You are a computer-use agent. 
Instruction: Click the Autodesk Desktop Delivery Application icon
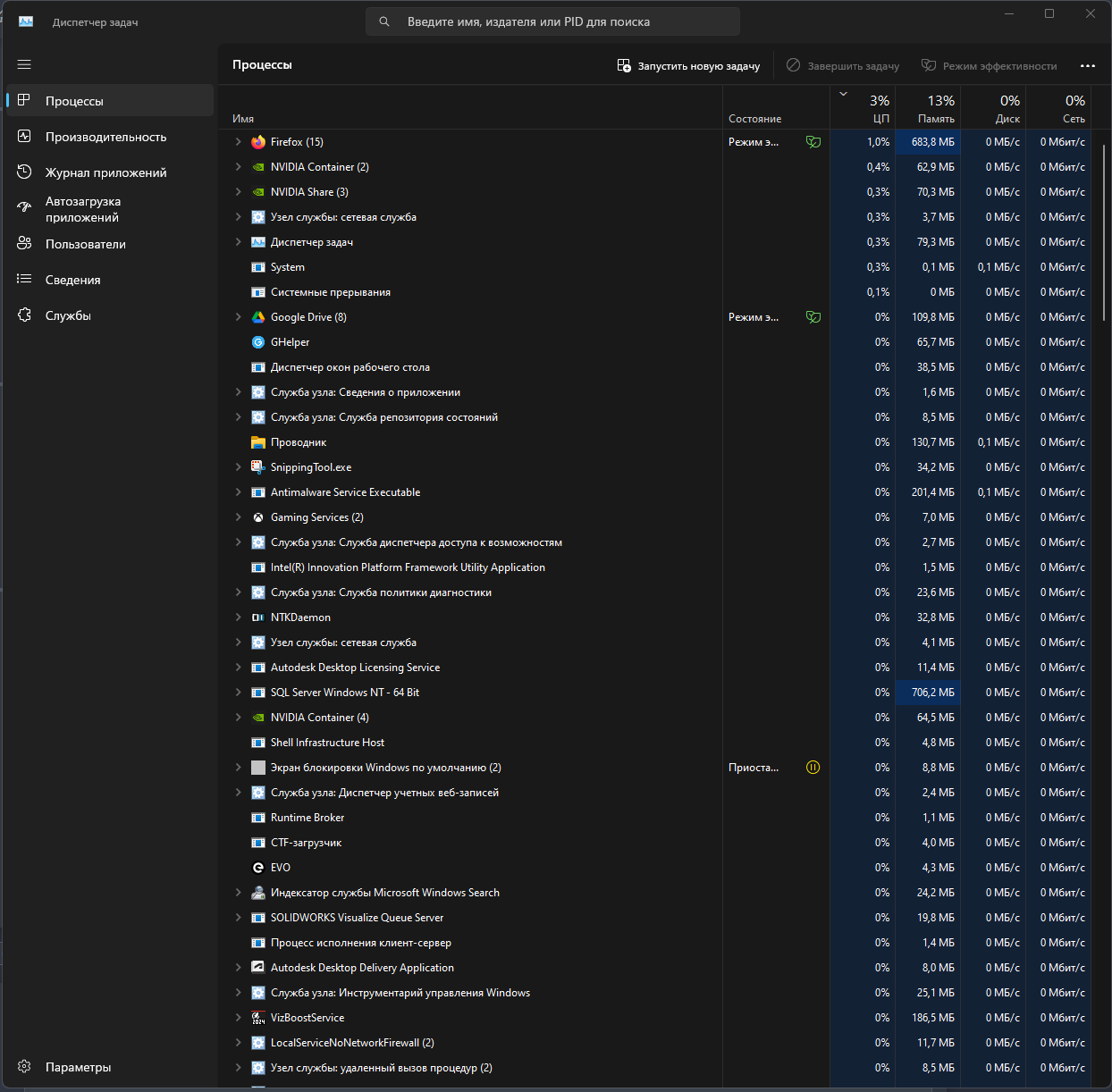[258, 968]
